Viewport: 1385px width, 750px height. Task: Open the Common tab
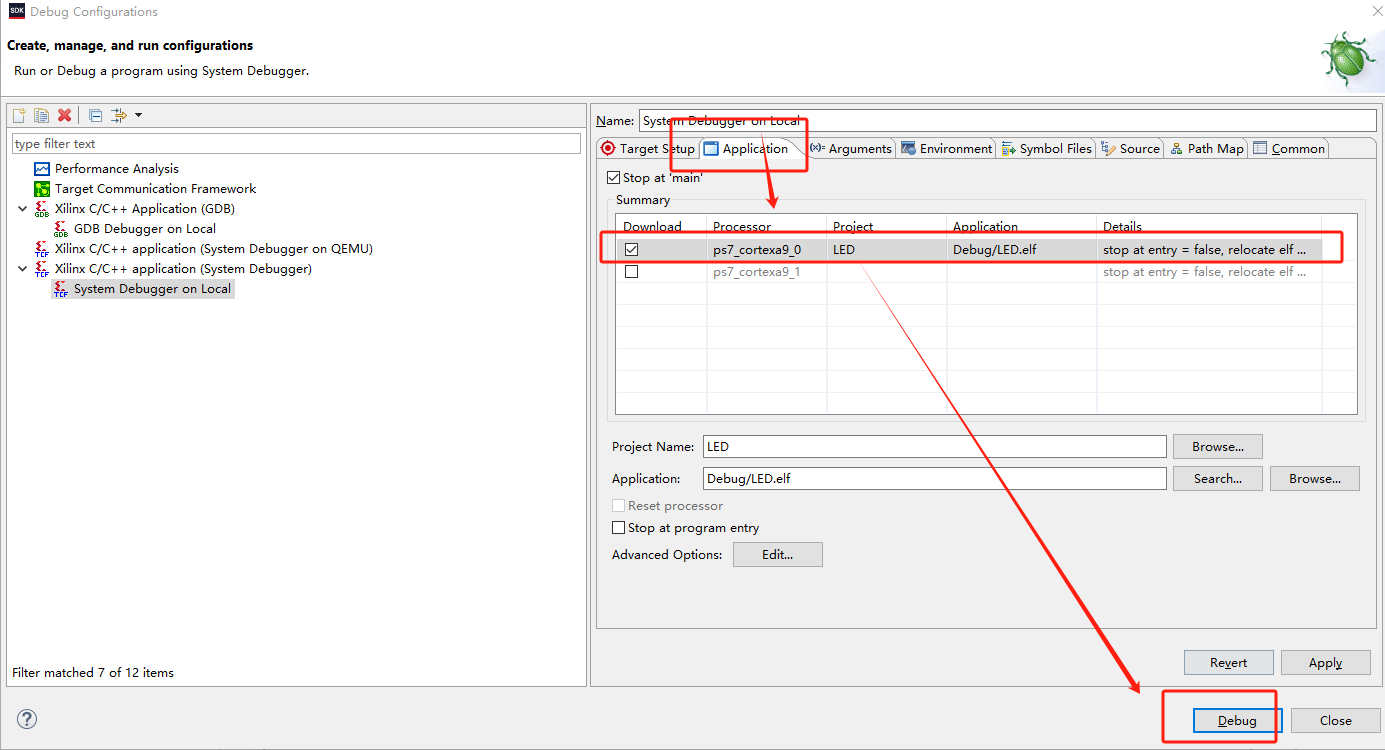[x=1289, y=148]
